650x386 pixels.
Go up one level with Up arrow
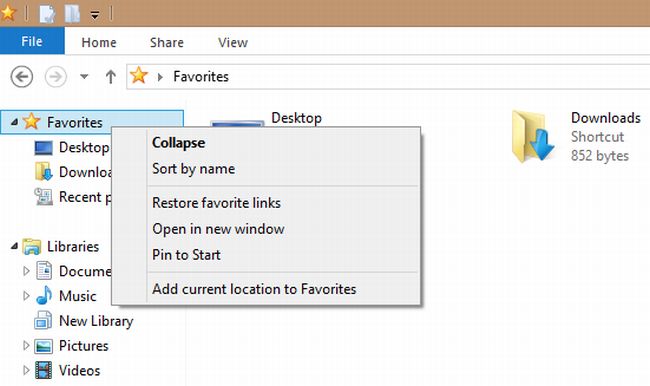[x=110, y=77]
